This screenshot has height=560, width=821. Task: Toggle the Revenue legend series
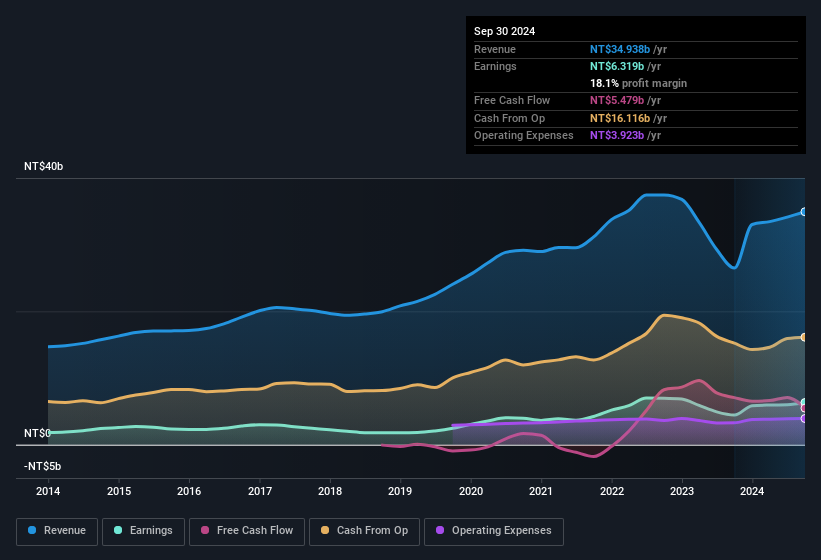[x=57, y=531]
